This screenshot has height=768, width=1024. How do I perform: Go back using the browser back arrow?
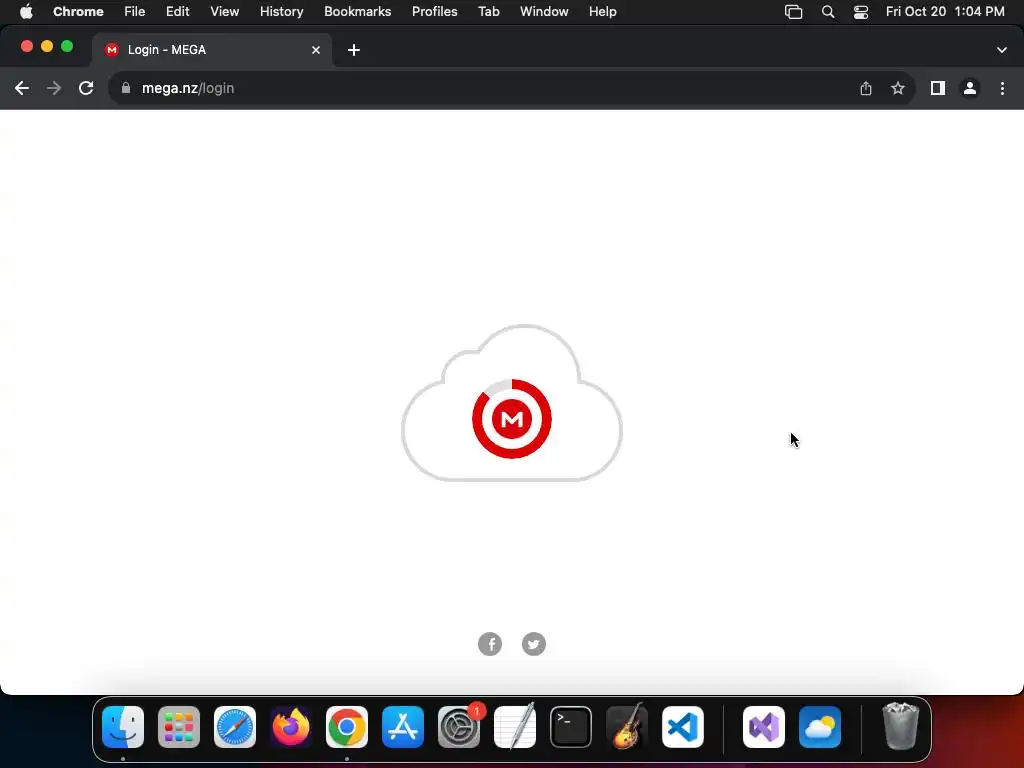22,88
